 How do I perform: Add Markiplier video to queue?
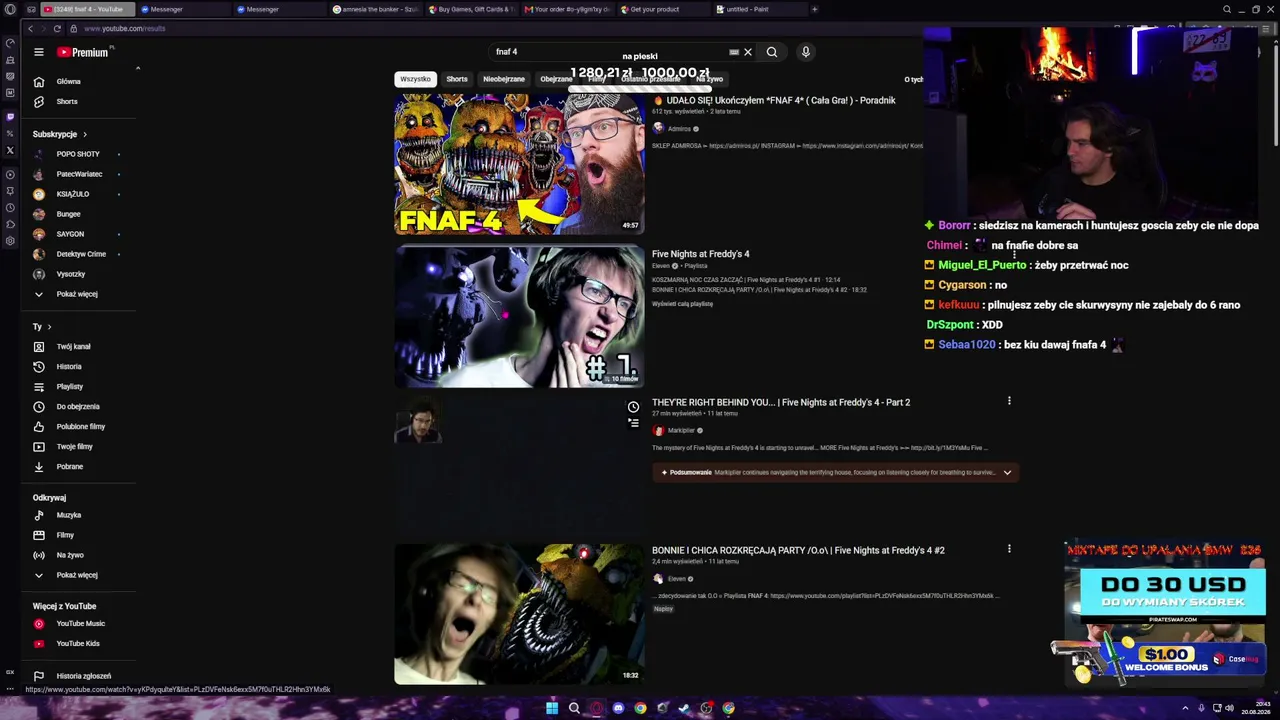click(x=633, y=423)
